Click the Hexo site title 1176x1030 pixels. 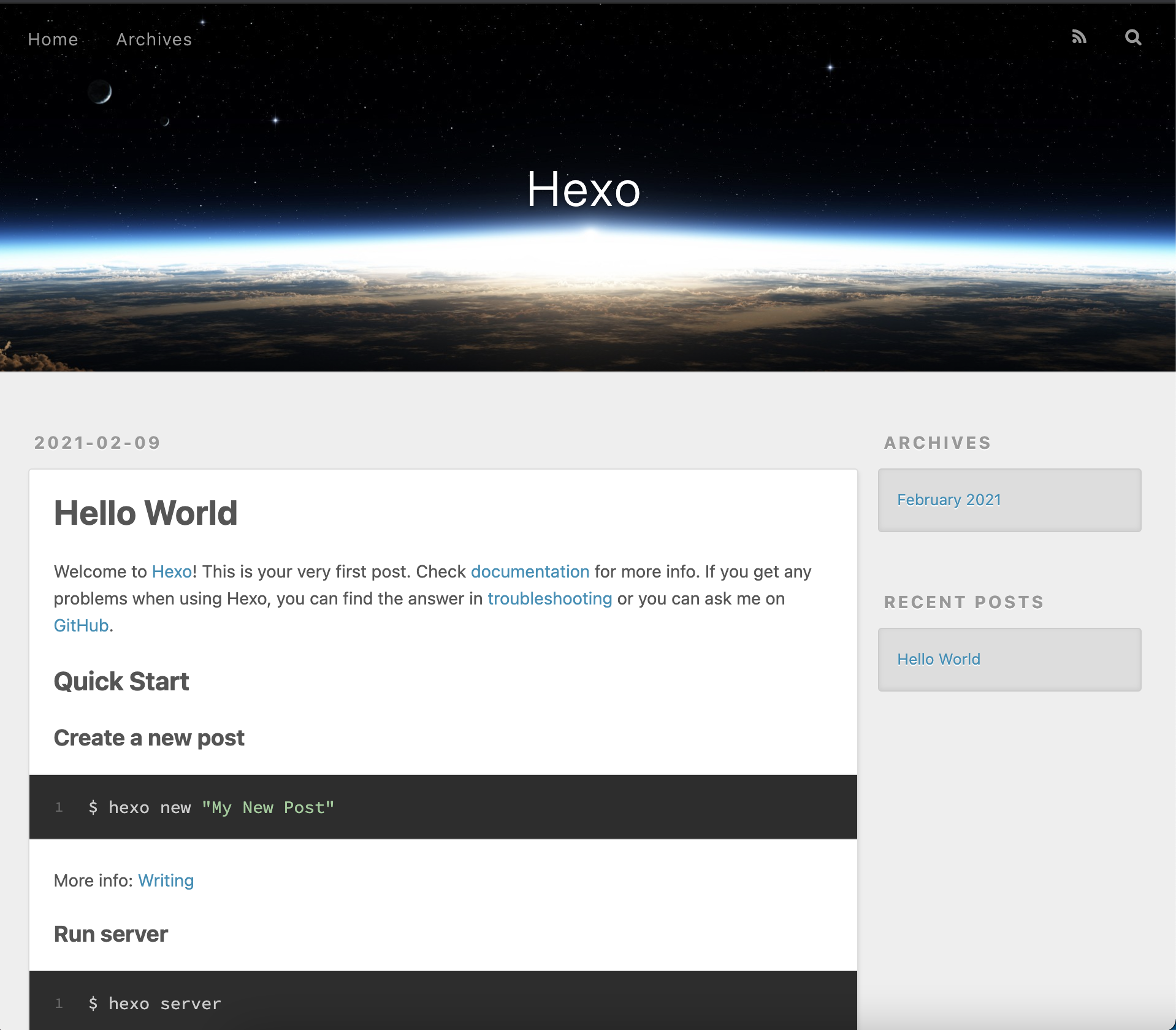click(584, 189)
